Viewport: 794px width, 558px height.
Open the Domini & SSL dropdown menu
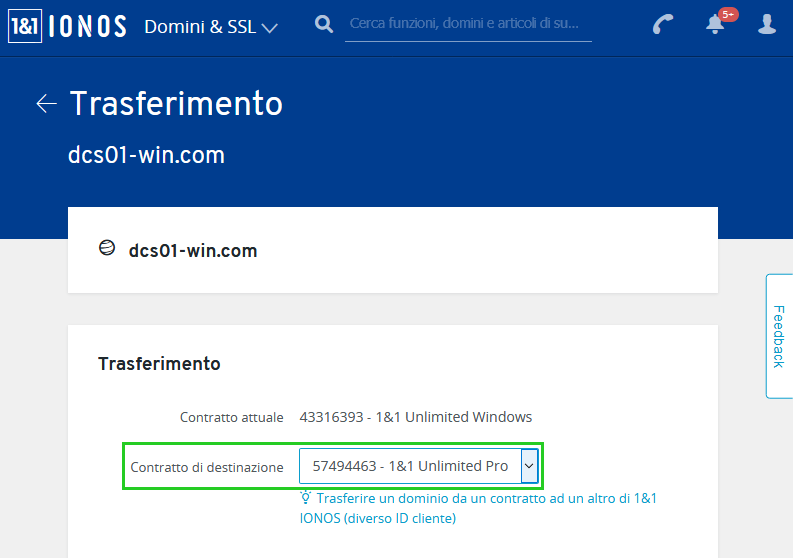211,27
